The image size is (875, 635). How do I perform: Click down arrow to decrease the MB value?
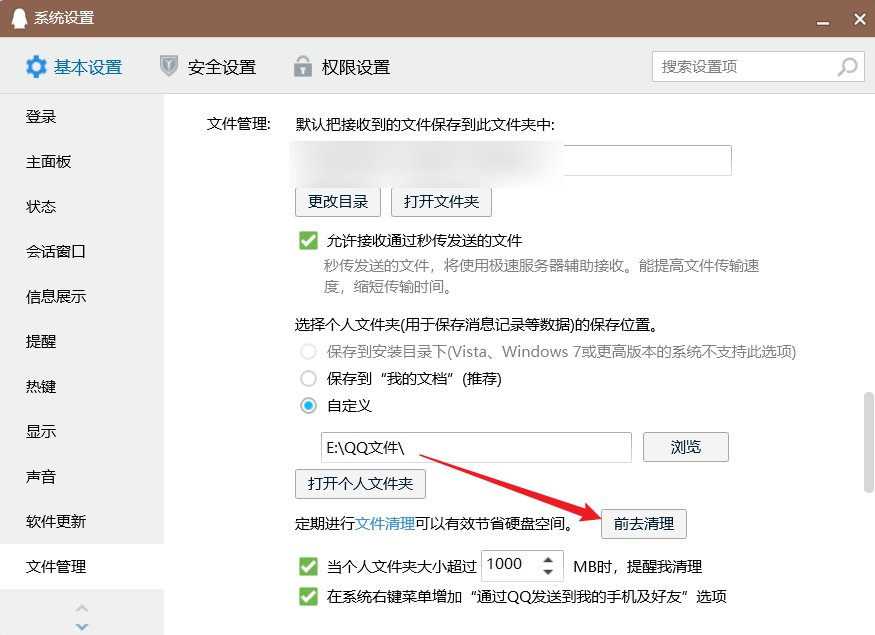548,572
